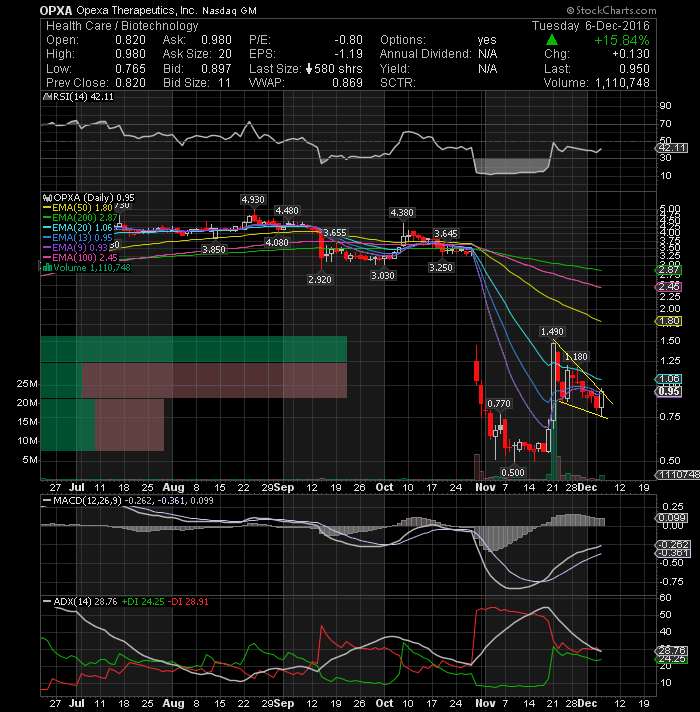700x712 pixels.
Task: Click the 3.030 low price label
Action: pos(383,276)
